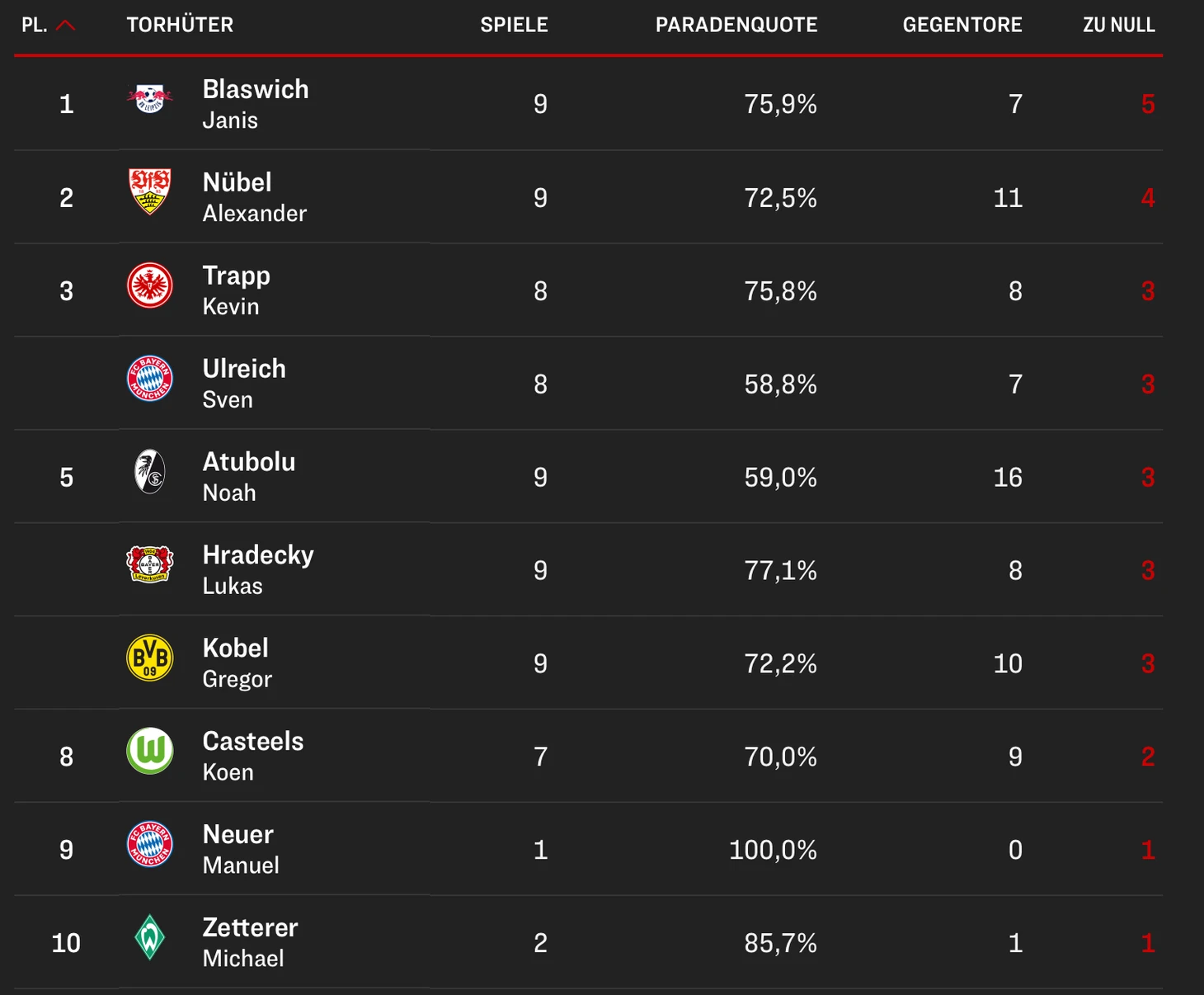
Task: Open Nübel Alexander player link
Action: tap(254, 196)
